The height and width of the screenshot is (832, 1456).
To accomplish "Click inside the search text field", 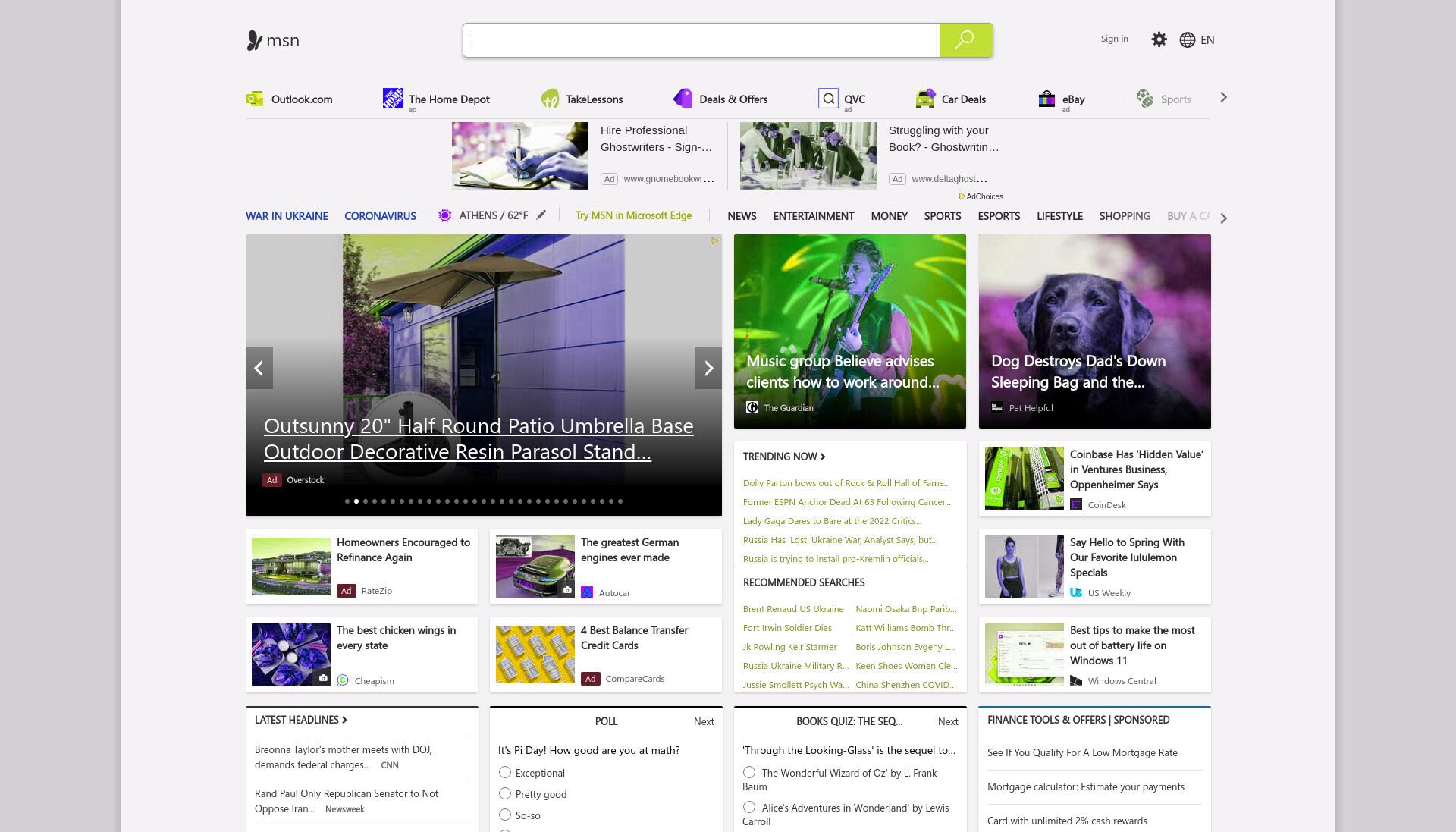I will (701, 40).
